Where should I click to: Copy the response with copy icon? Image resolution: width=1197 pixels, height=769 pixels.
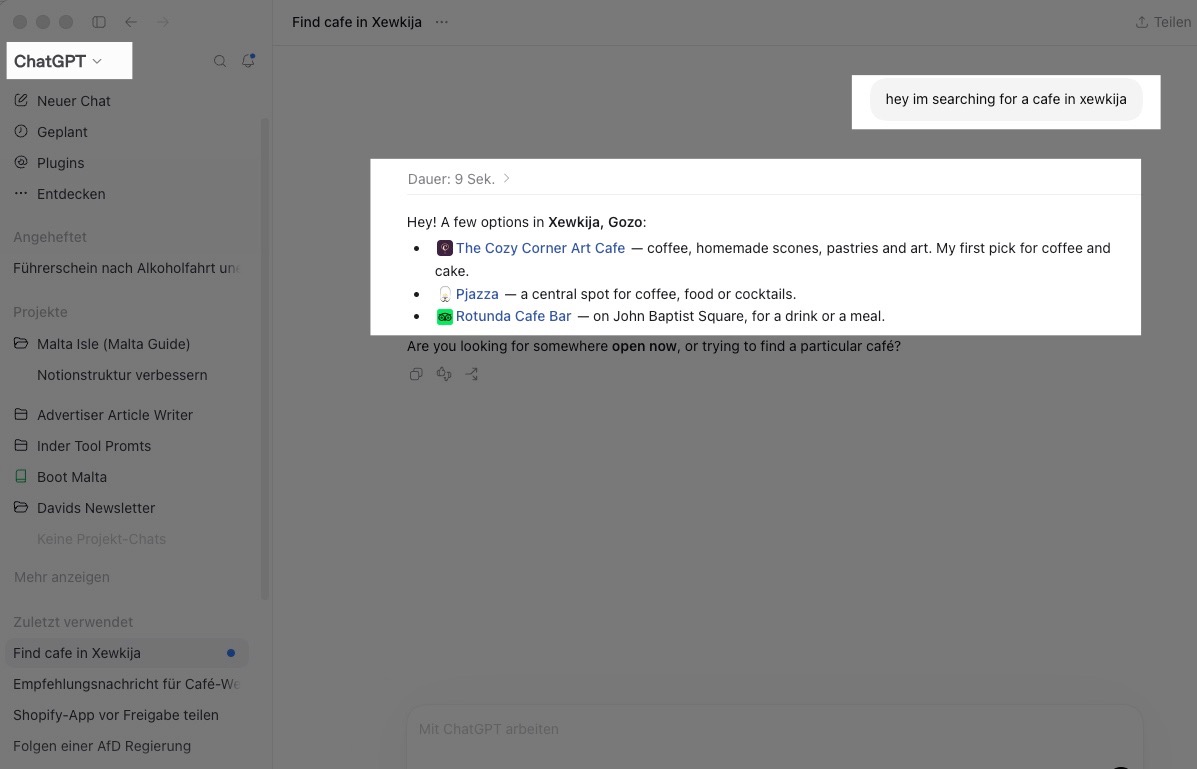(416, 373)
